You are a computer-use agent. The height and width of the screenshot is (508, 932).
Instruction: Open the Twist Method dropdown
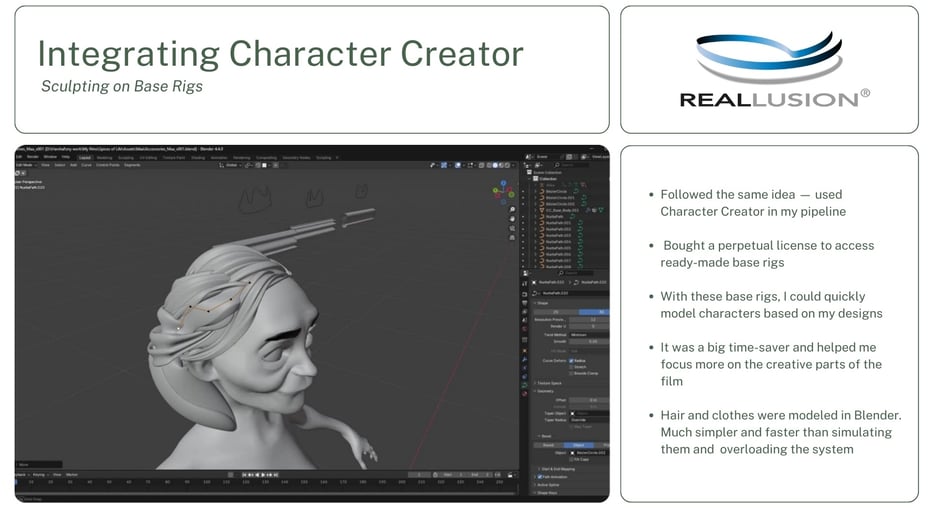[589, 335]
